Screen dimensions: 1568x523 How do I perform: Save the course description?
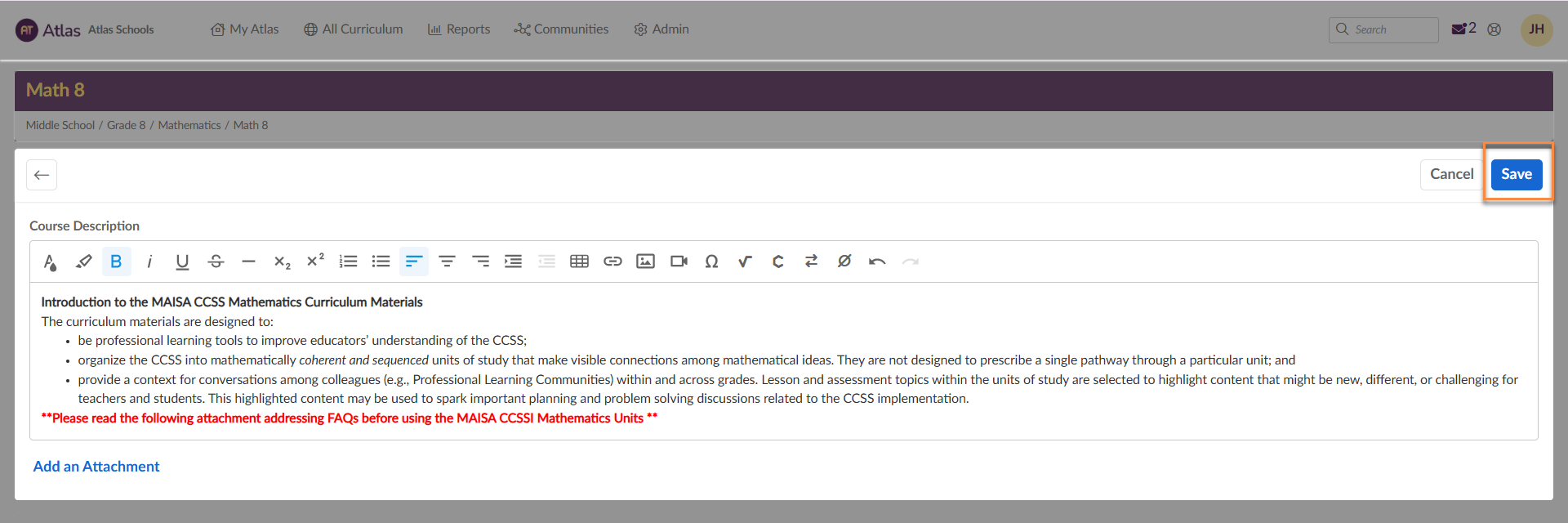(x=1516, y=174)
